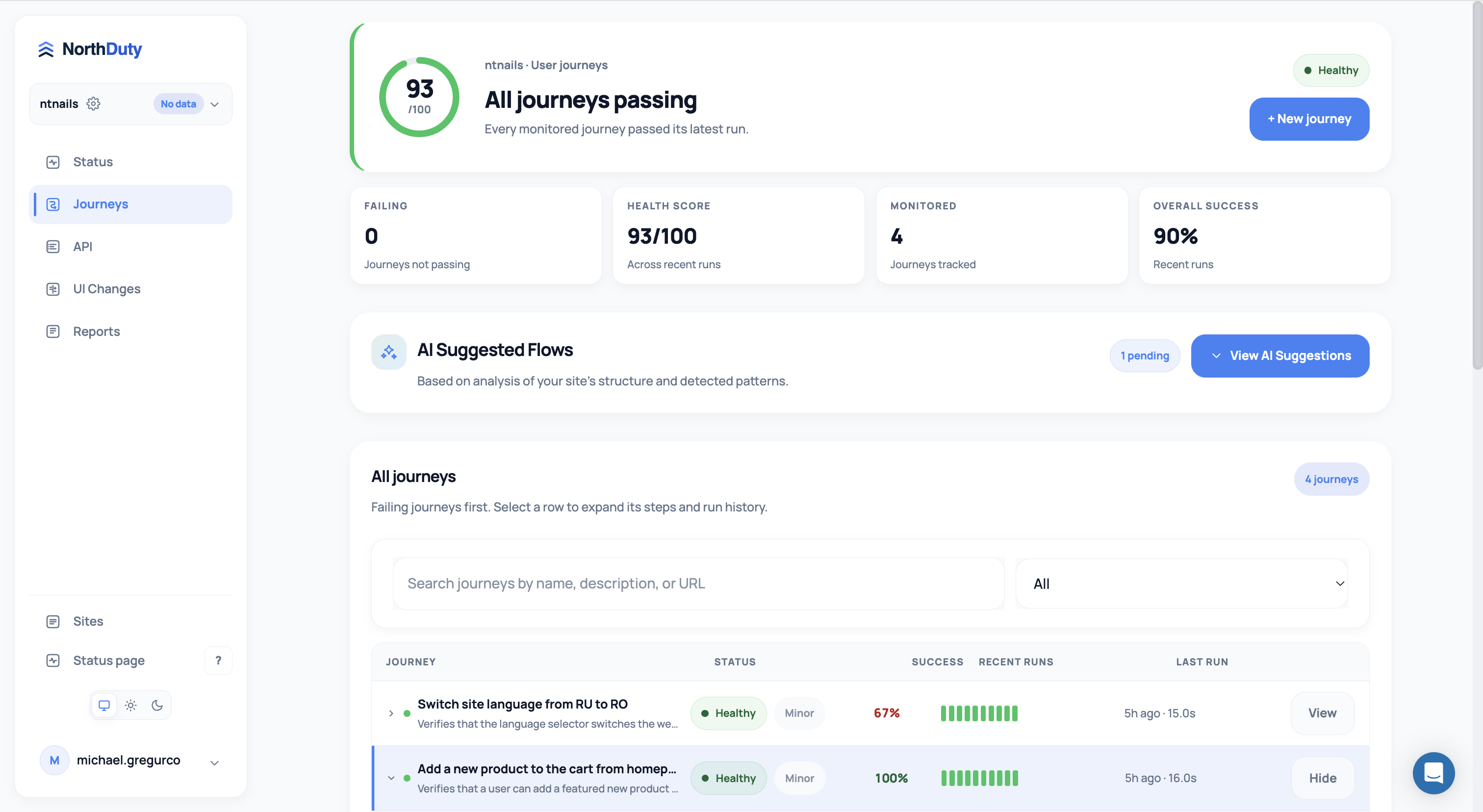Screen dimensions: 1483x812
Task: Open site settings gear next to ntnails
Action: (93, 103)
